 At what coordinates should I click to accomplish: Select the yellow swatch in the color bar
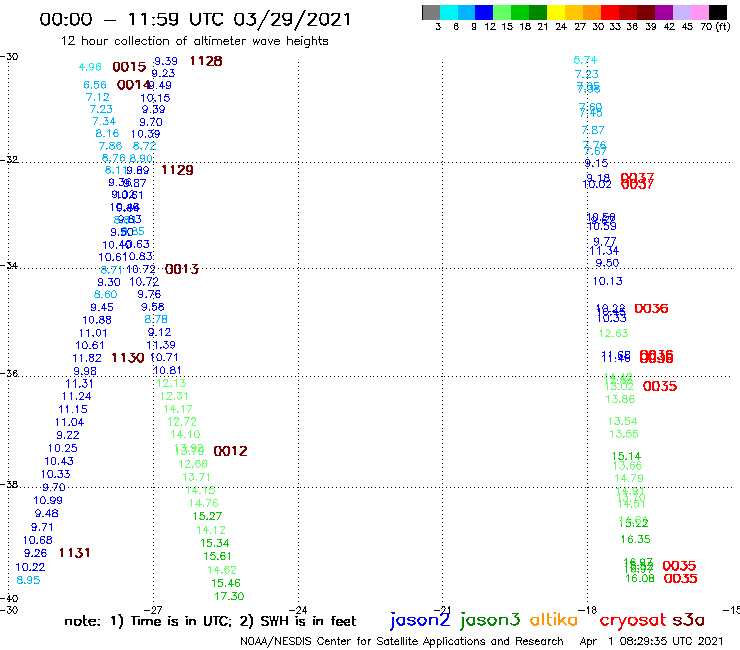[556, 12]
